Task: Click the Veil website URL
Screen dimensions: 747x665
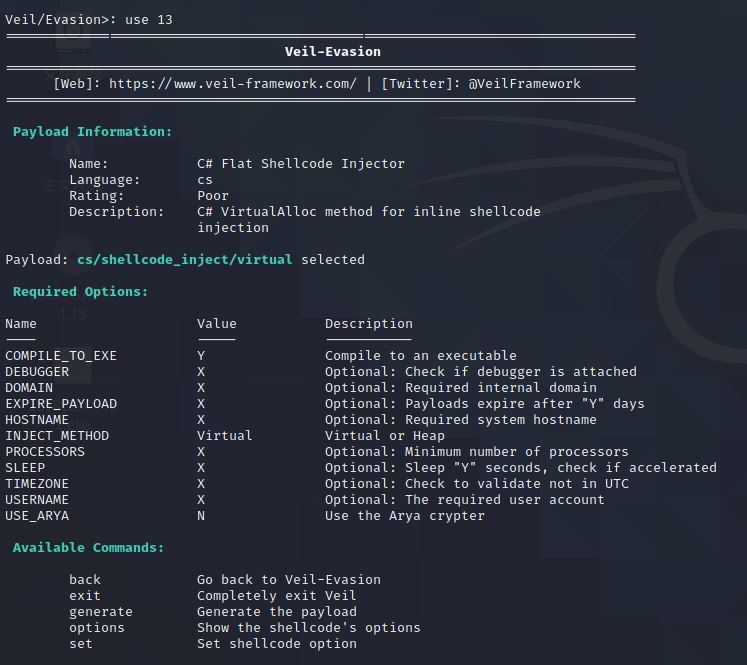Action: coord(232,84)
